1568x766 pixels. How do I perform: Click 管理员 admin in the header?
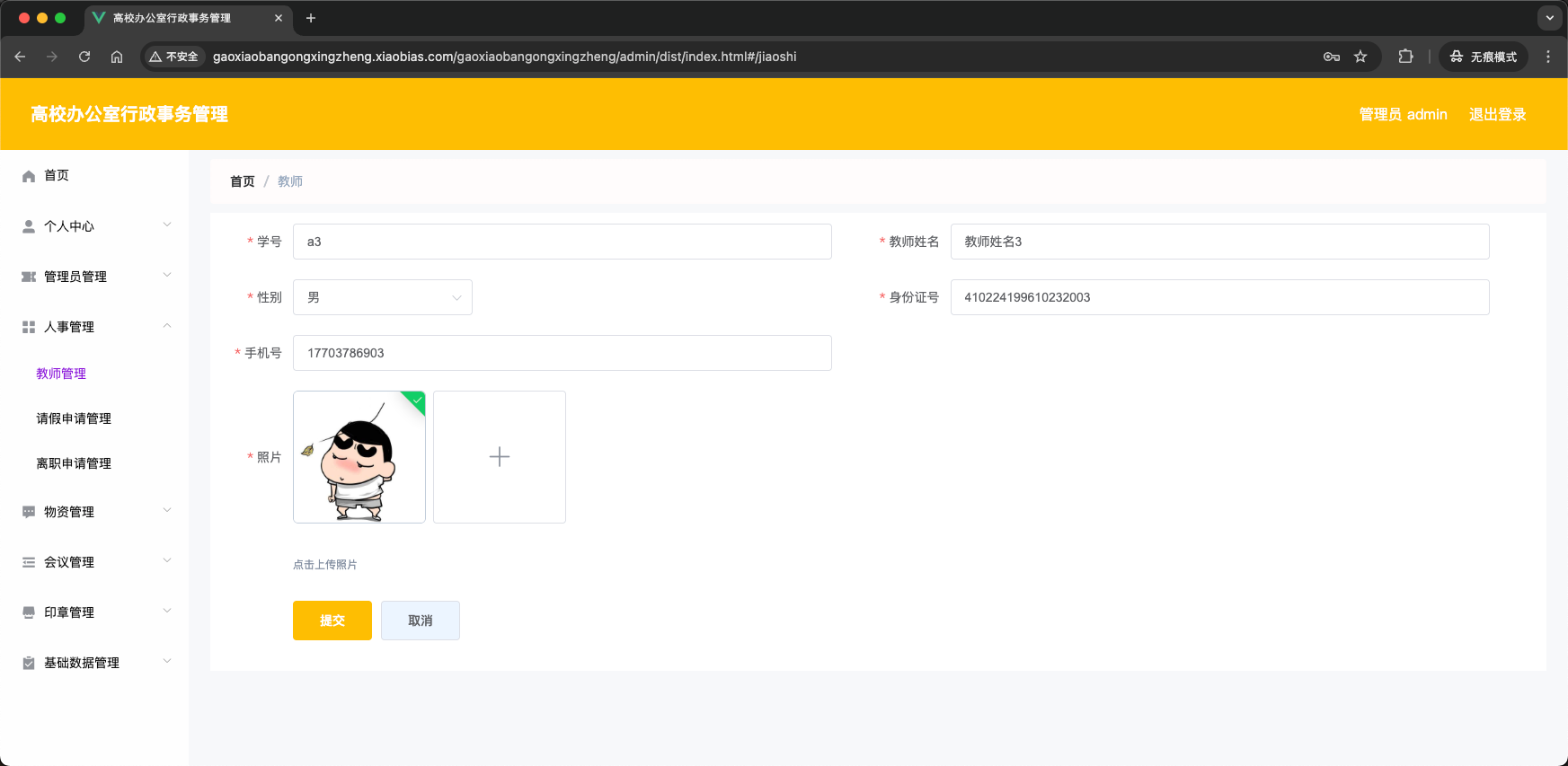coord(1404,114)
